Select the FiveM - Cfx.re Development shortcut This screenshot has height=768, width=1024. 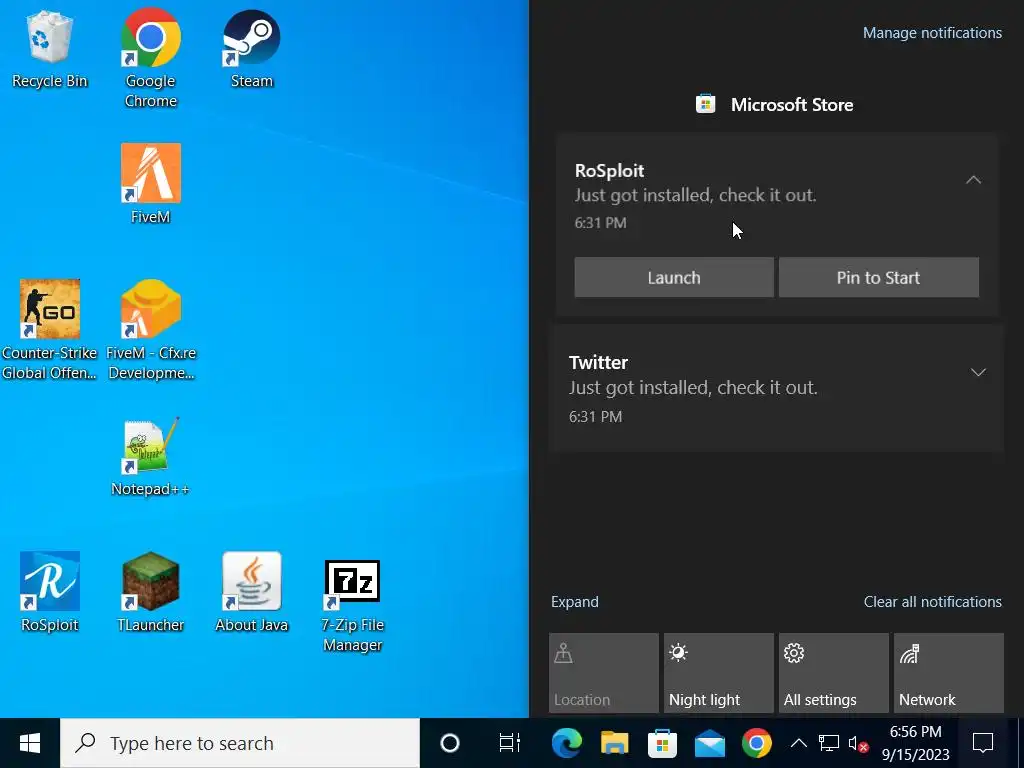click(151, 330)
